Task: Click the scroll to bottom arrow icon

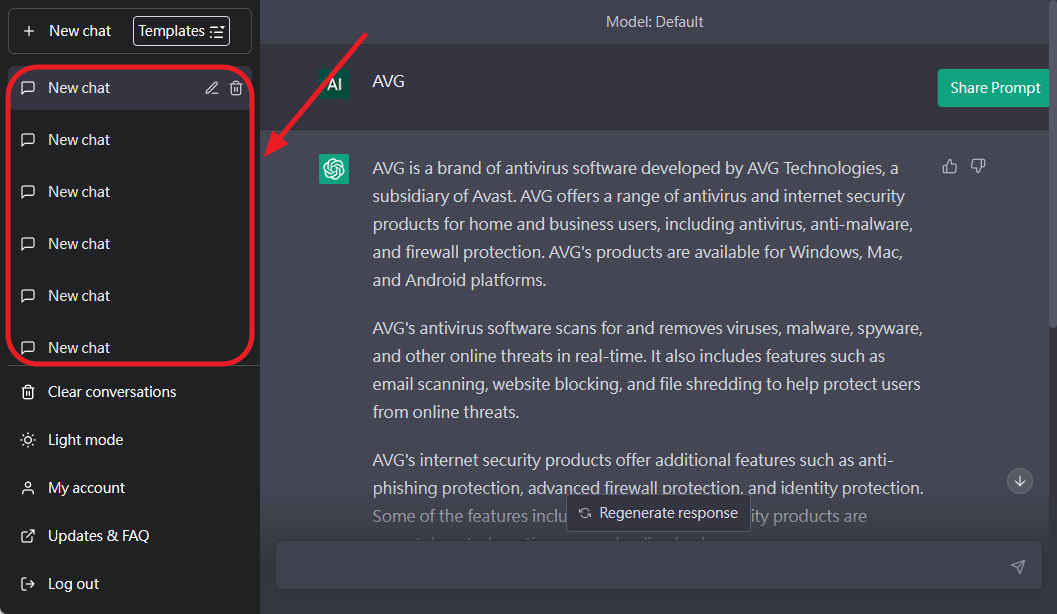Action: click(1020, 481)
